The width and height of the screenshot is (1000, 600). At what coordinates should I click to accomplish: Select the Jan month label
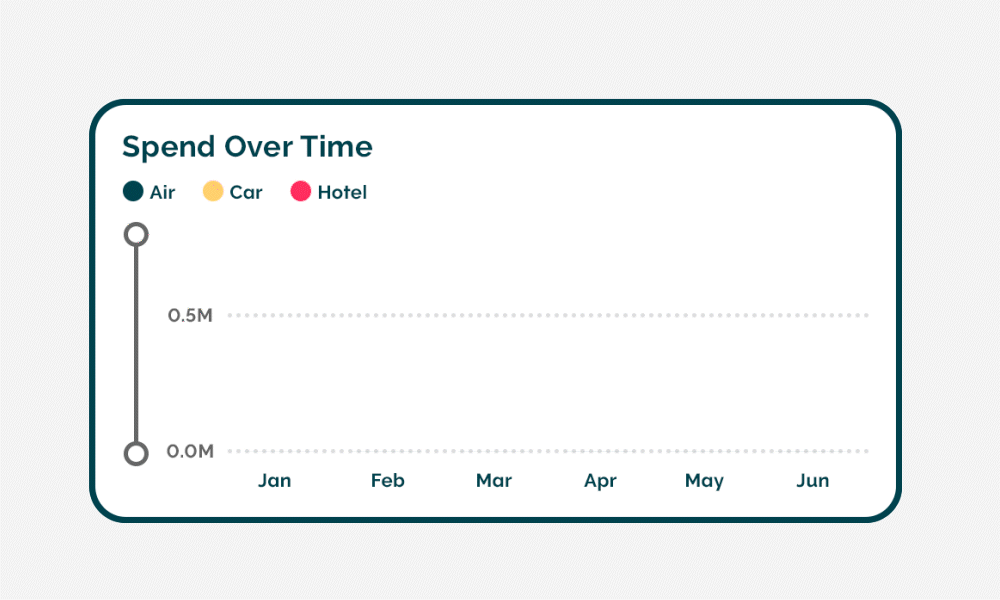pos(274,481)
